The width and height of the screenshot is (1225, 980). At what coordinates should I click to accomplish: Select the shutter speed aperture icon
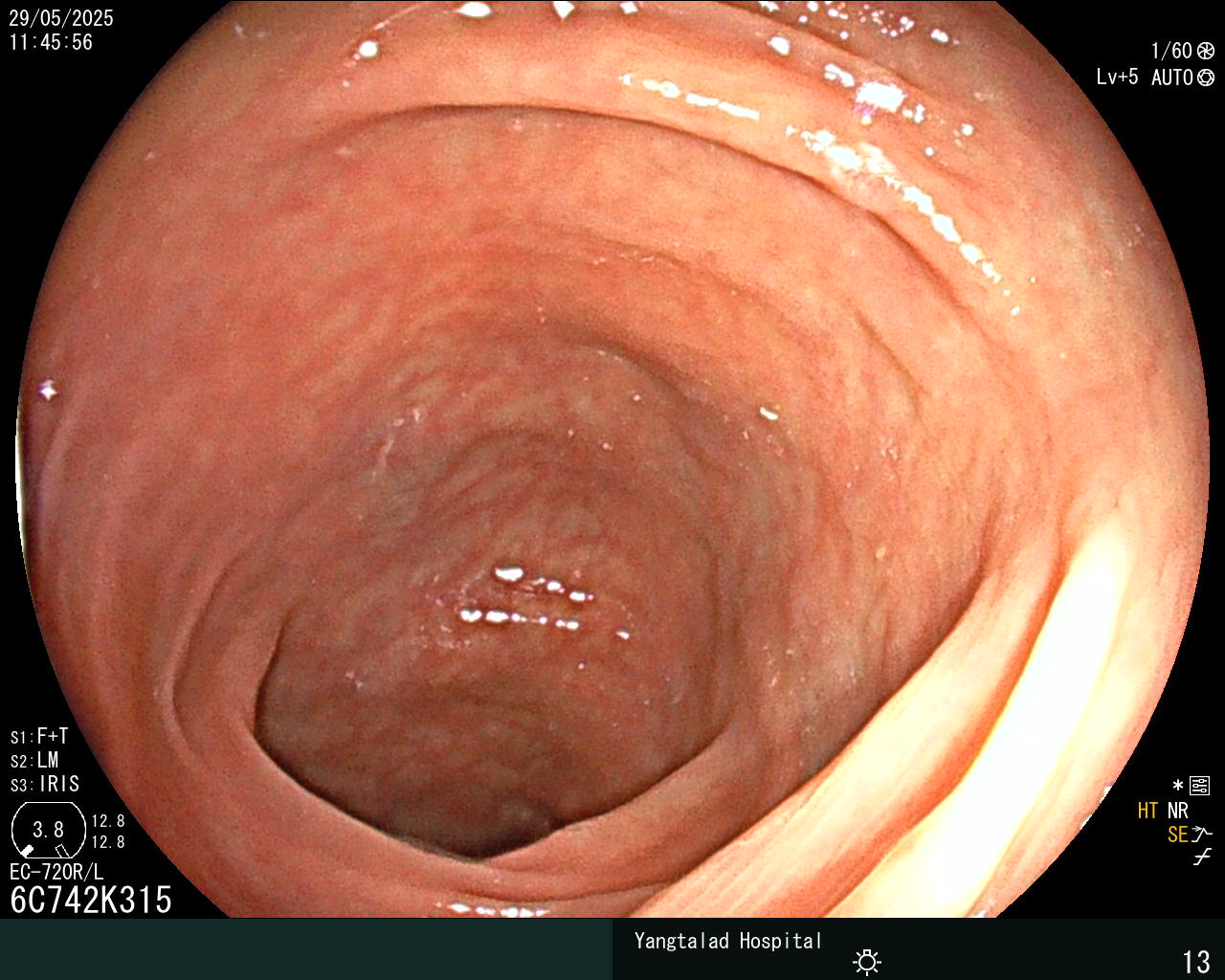click(1206, 52)
